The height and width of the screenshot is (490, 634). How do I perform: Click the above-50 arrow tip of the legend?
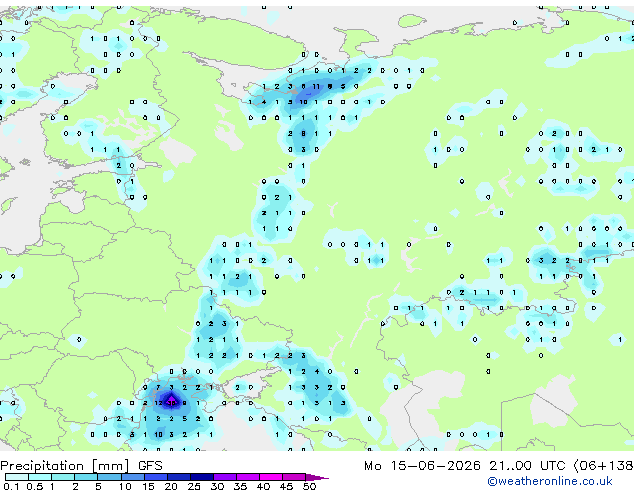[317, 477]
